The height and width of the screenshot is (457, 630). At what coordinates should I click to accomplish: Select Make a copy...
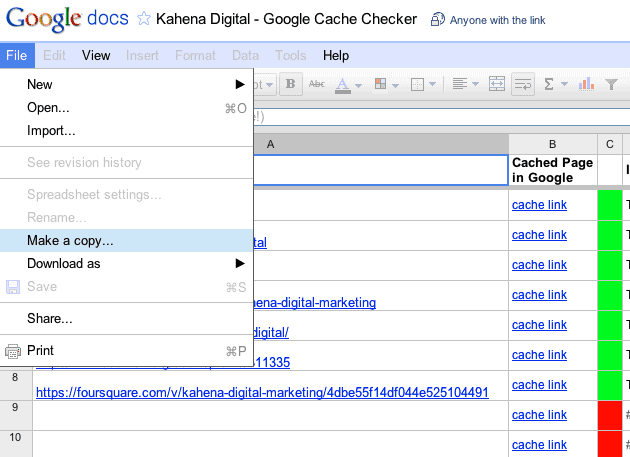[x=127, y=240]
